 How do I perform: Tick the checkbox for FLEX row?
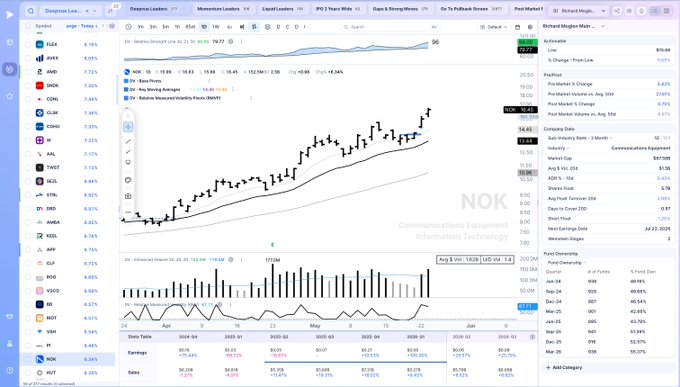(x=28, y=44)
